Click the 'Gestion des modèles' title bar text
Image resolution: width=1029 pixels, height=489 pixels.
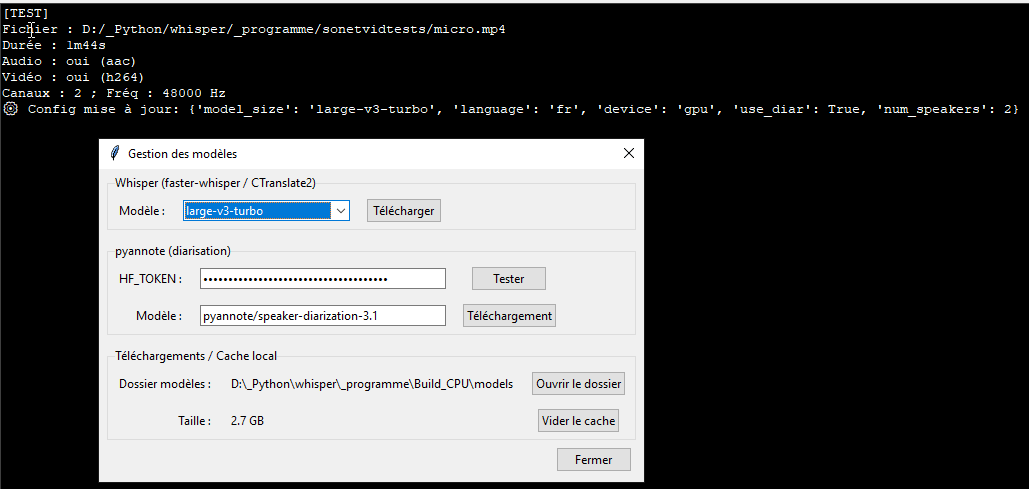pos(182,154)
